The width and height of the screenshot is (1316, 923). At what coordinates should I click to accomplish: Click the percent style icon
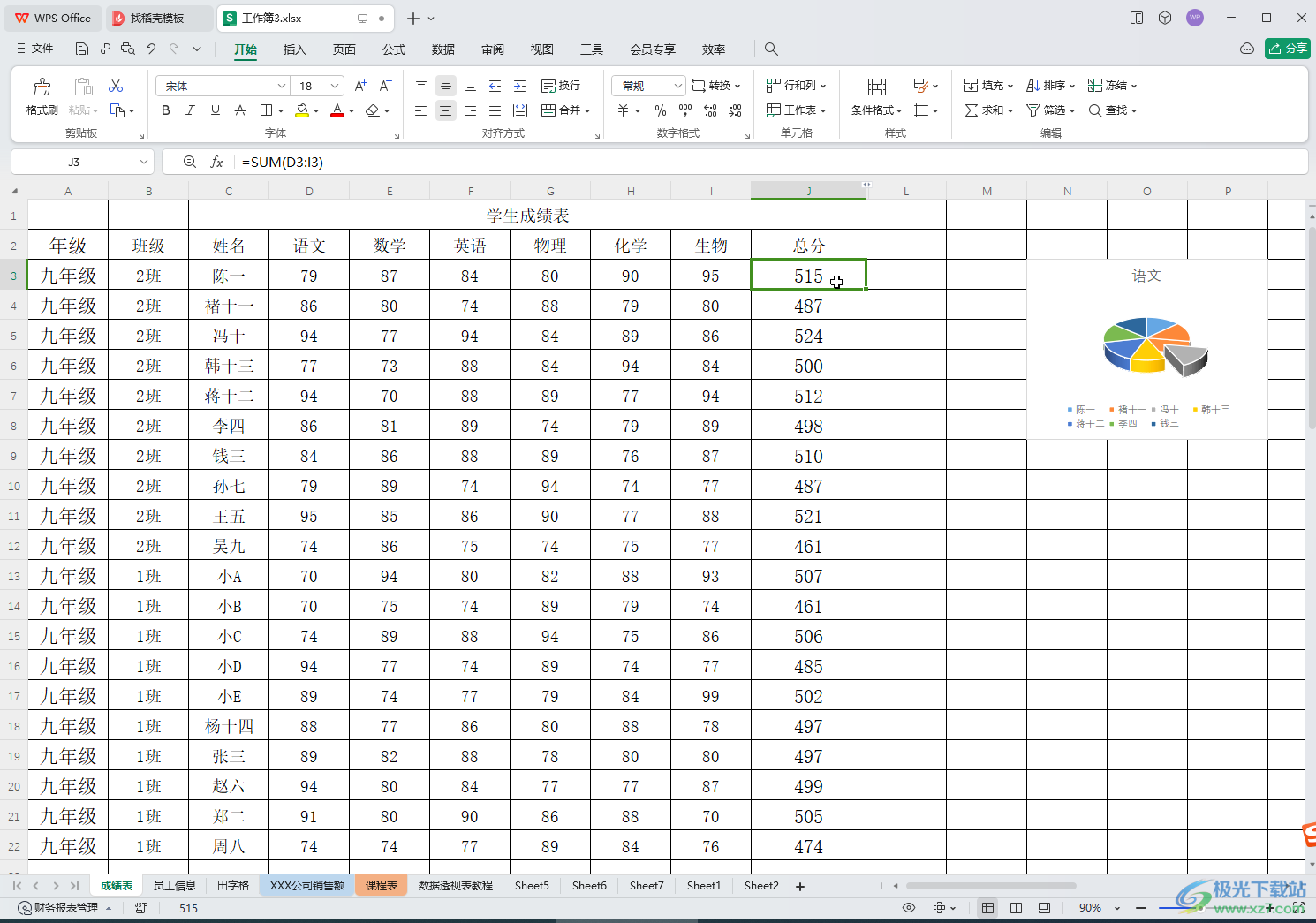coord(661,110)
